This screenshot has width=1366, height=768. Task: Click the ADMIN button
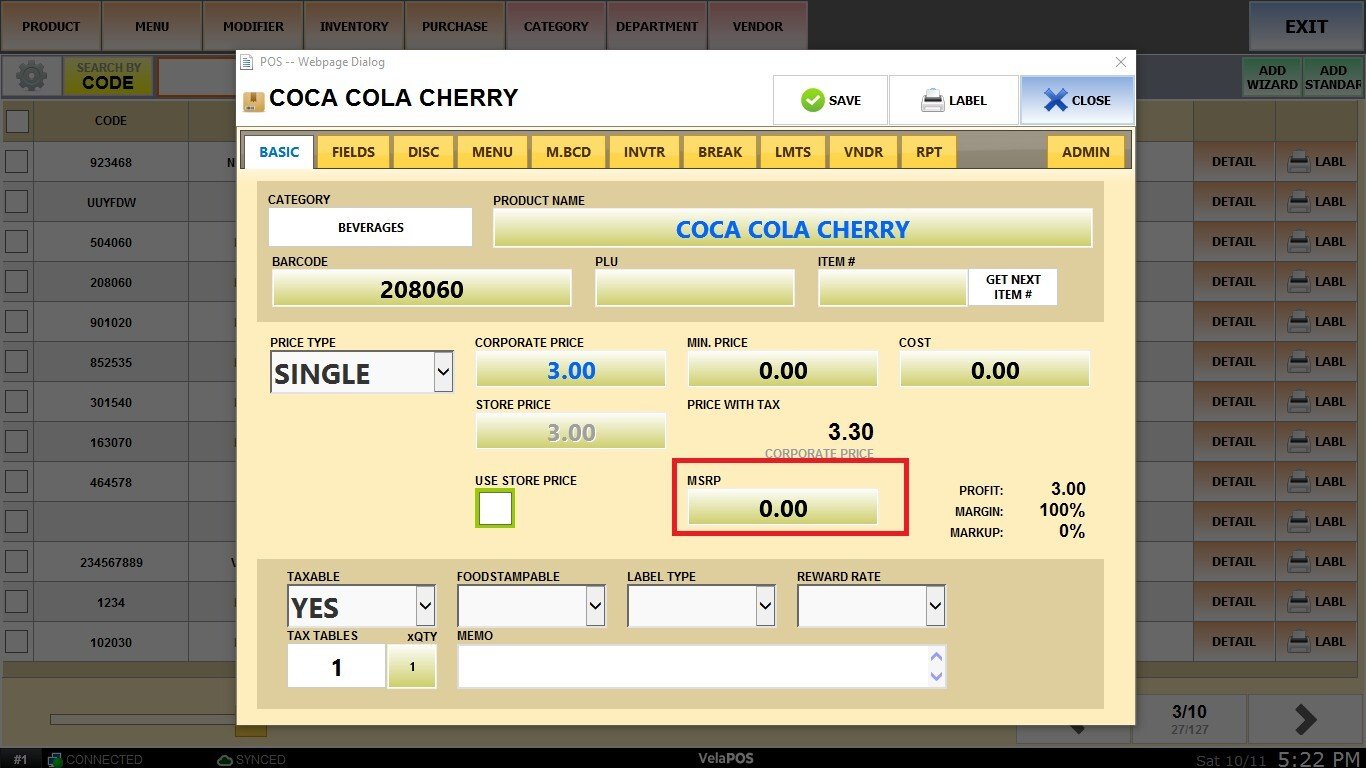click(1085, 152)
